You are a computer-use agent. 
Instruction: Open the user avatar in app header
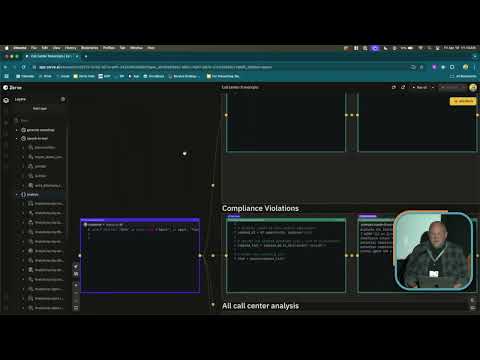(x=473, y=88)
